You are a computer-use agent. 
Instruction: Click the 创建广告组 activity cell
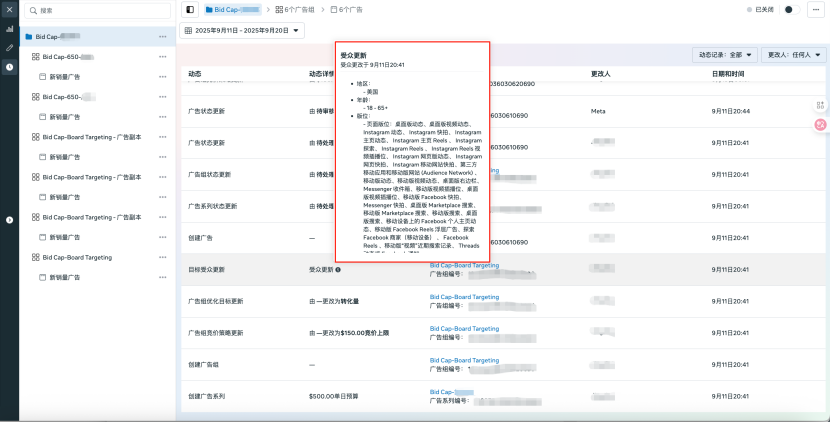203,365
